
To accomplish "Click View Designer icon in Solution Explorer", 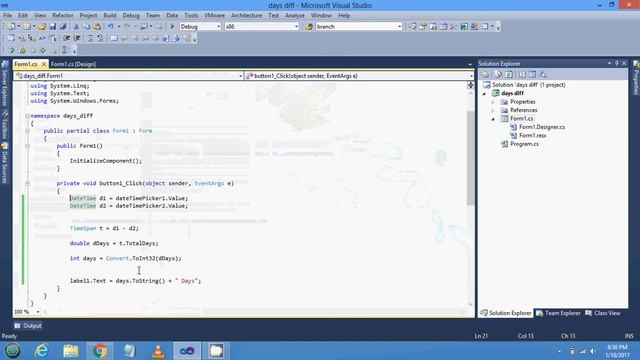I will 532,74.
